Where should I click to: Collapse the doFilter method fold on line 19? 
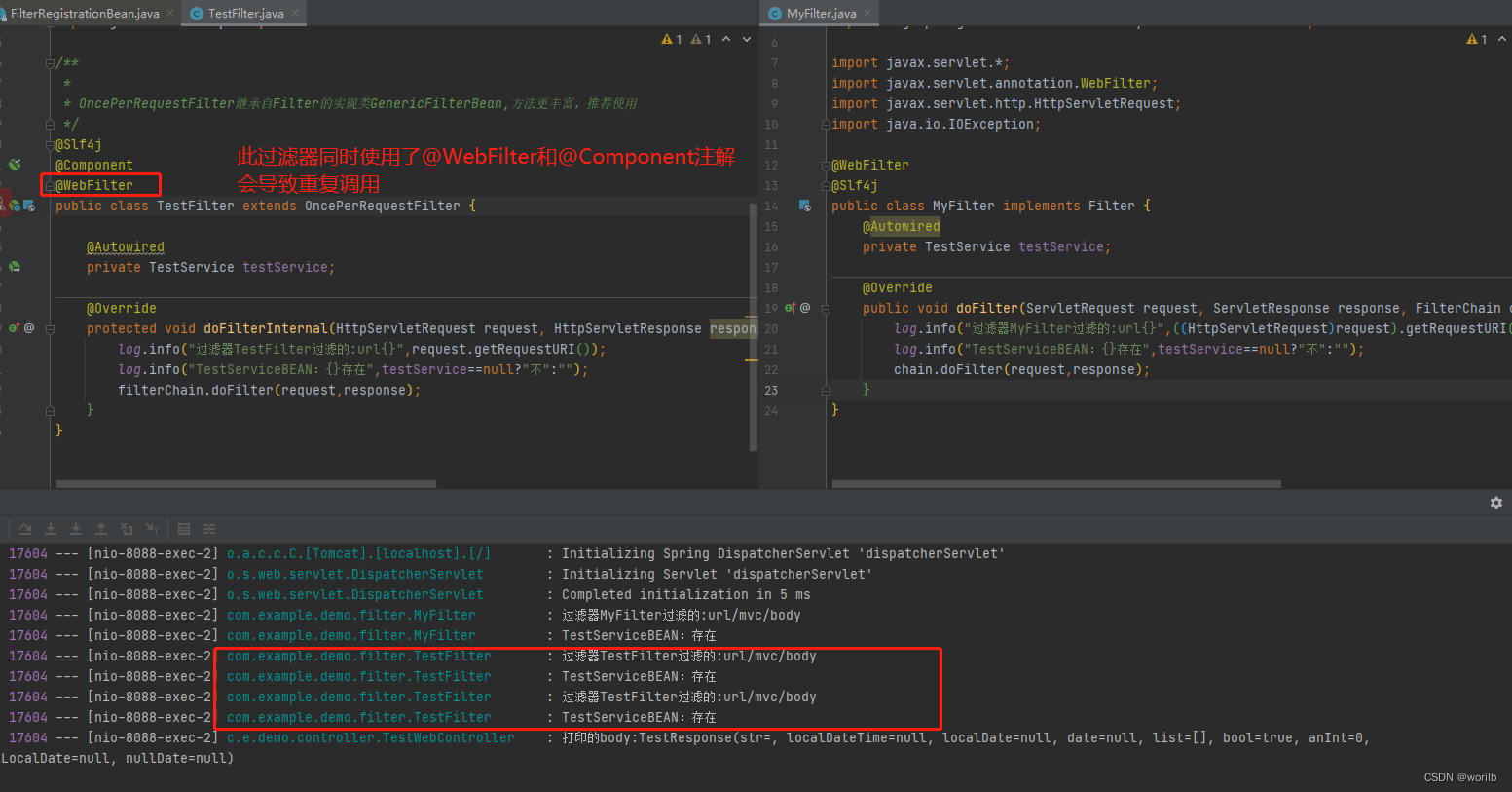coord(826,309)
